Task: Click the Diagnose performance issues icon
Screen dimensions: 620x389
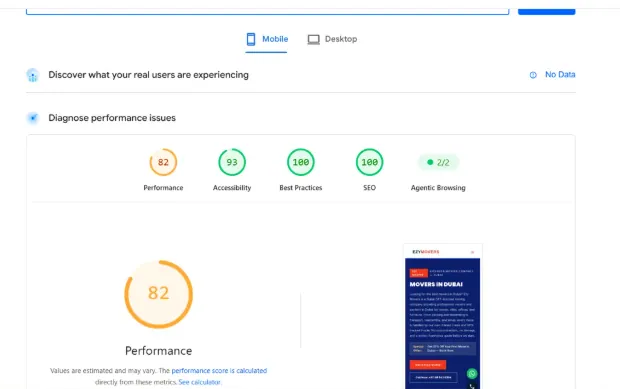Action: (33, 118)
